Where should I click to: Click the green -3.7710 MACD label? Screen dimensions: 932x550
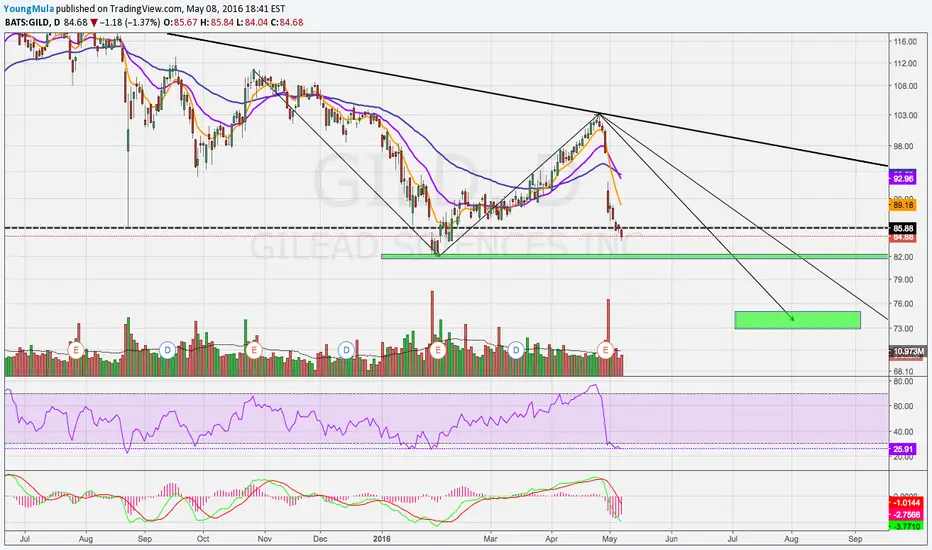(906, 526)
